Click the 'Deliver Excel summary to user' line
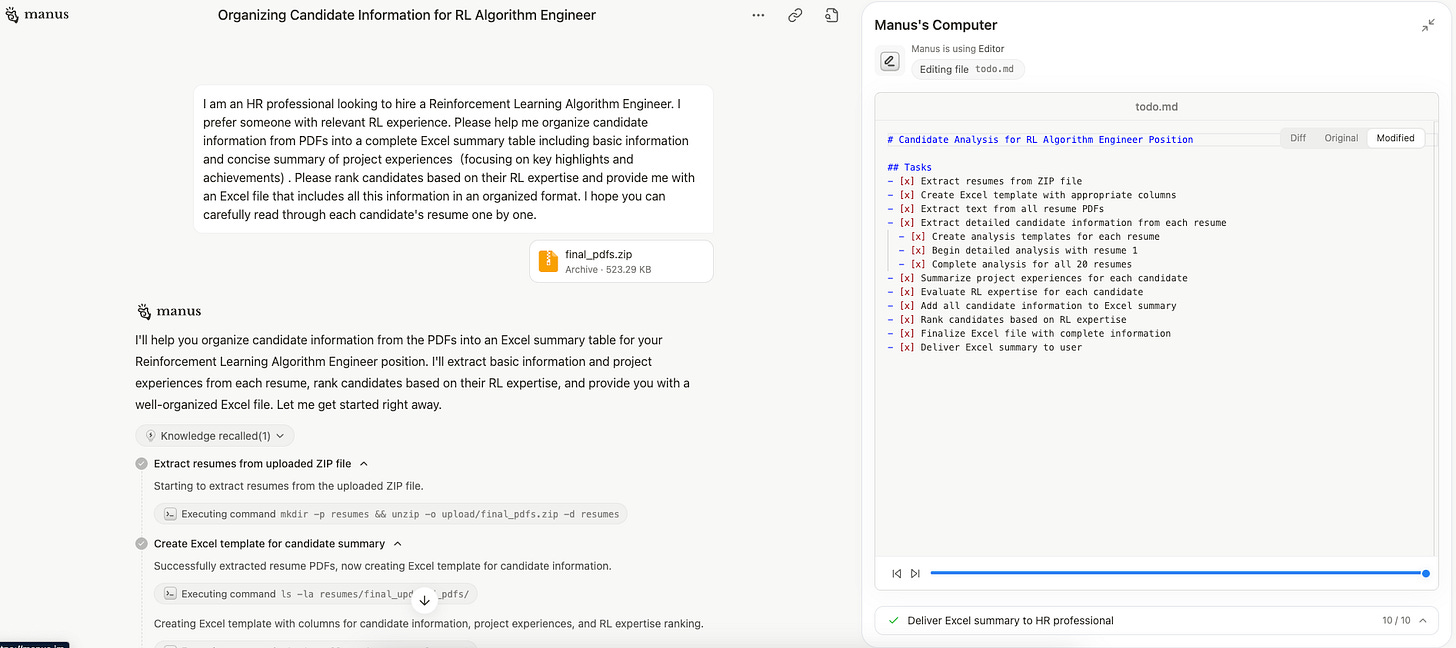 point(984,348)
